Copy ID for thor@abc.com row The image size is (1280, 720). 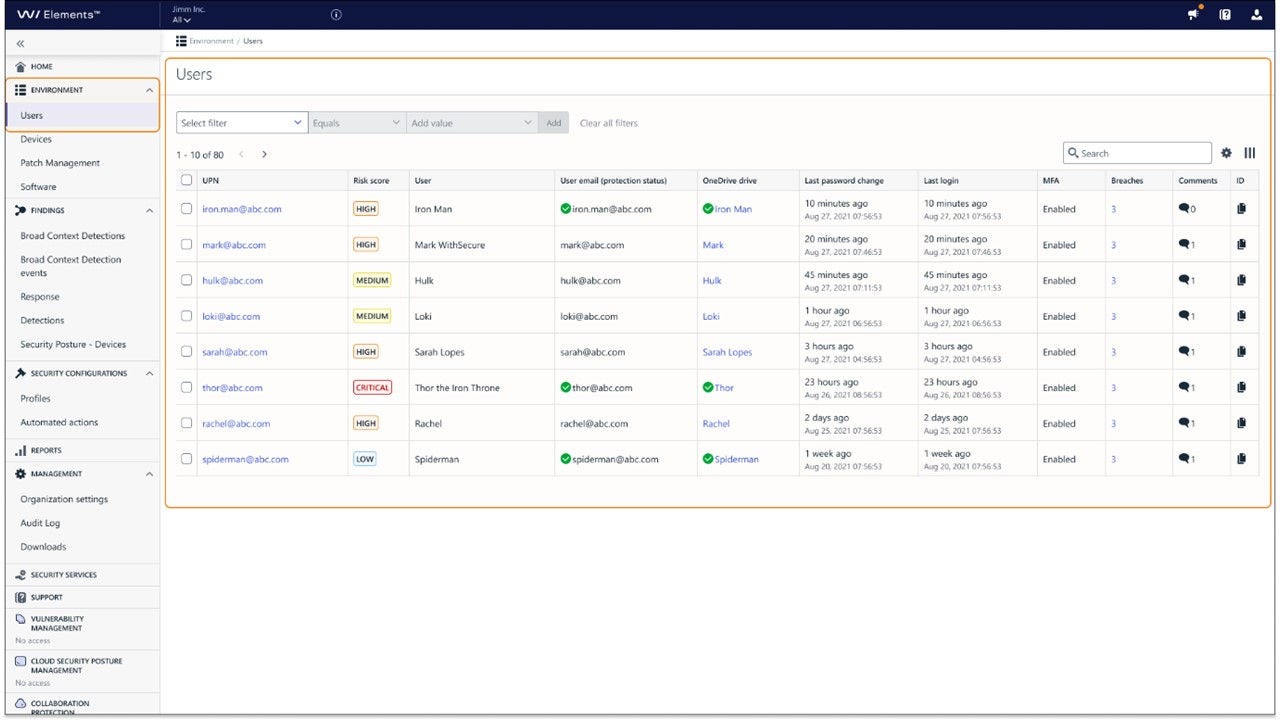pyautogui.click(x=1242, y=387)
